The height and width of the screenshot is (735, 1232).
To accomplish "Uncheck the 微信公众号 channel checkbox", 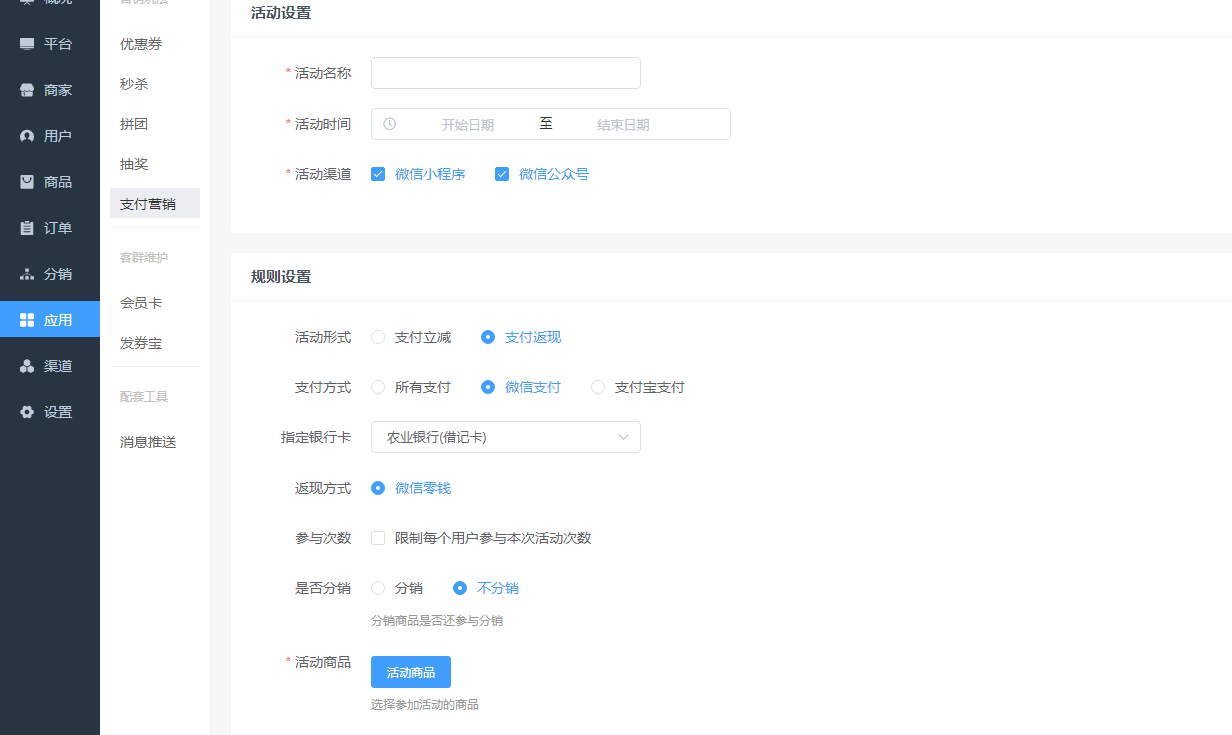I will point(502,174).
